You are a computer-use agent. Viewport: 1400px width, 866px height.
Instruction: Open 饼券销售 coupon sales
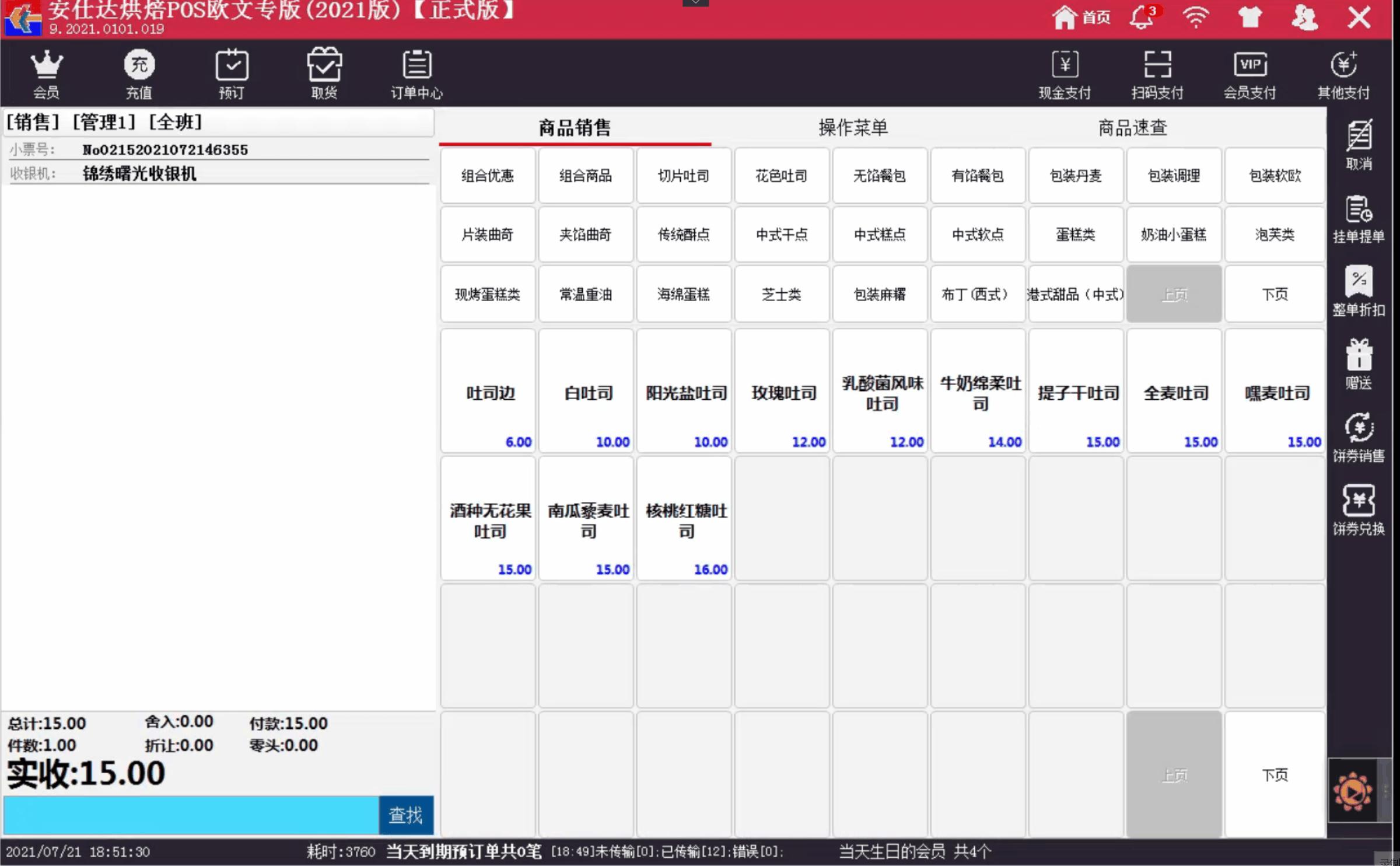coord(1359,438)
